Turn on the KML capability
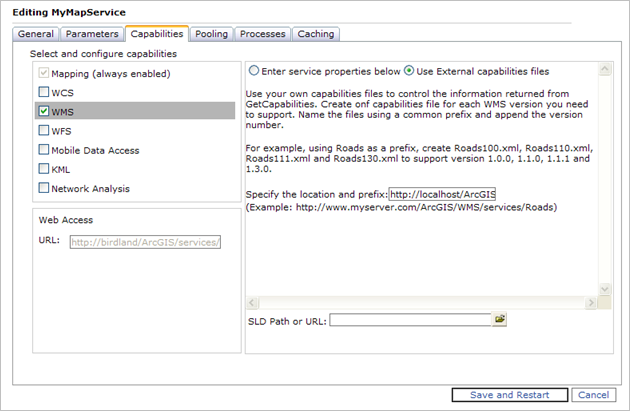630x411 pixels. pos(44,169)
